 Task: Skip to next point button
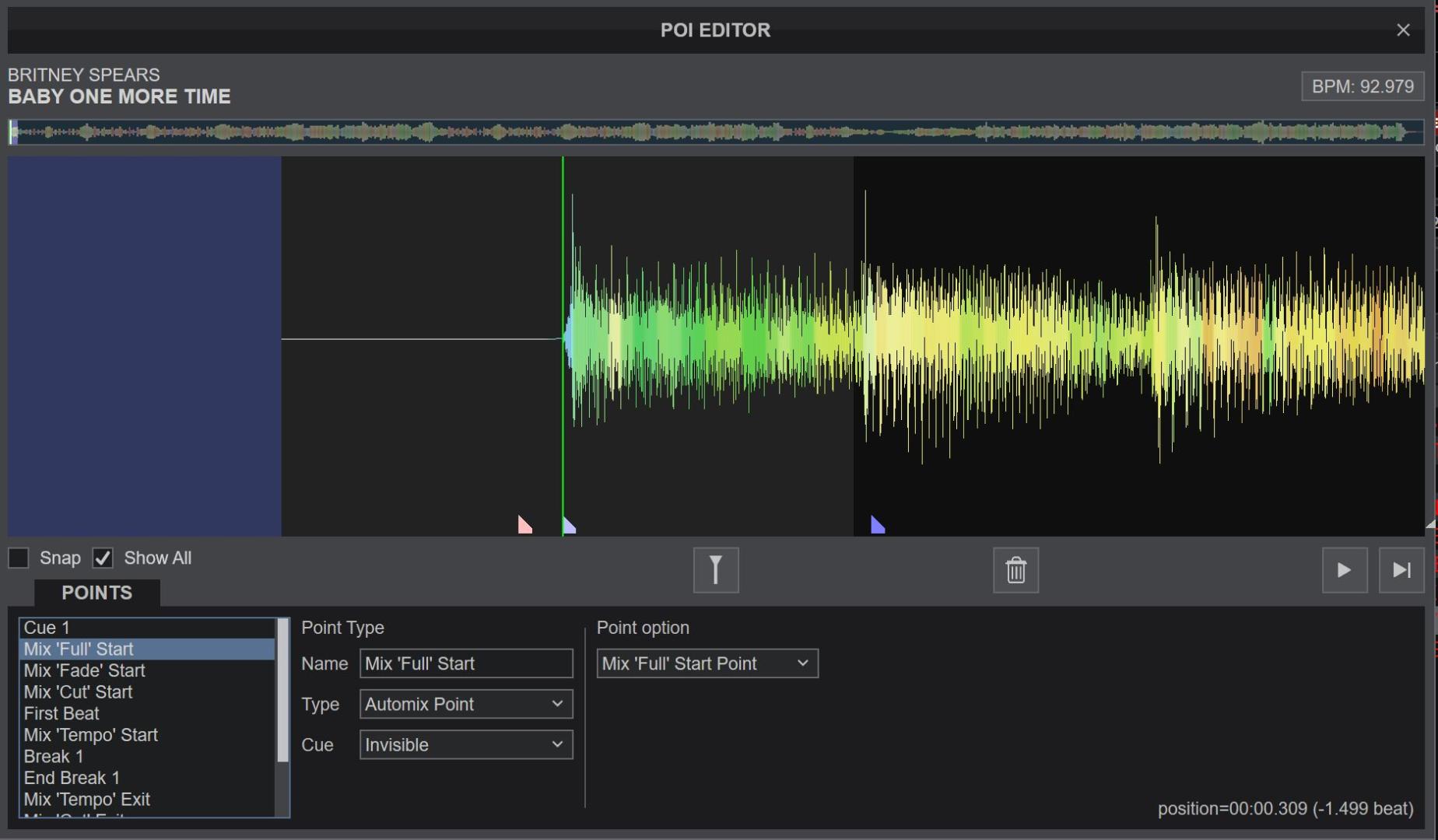coord(1401,570)
